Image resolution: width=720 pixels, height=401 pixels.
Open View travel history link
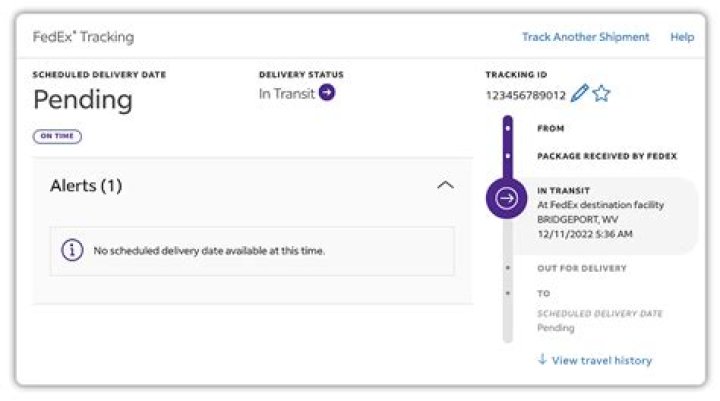tap(602, 361)
